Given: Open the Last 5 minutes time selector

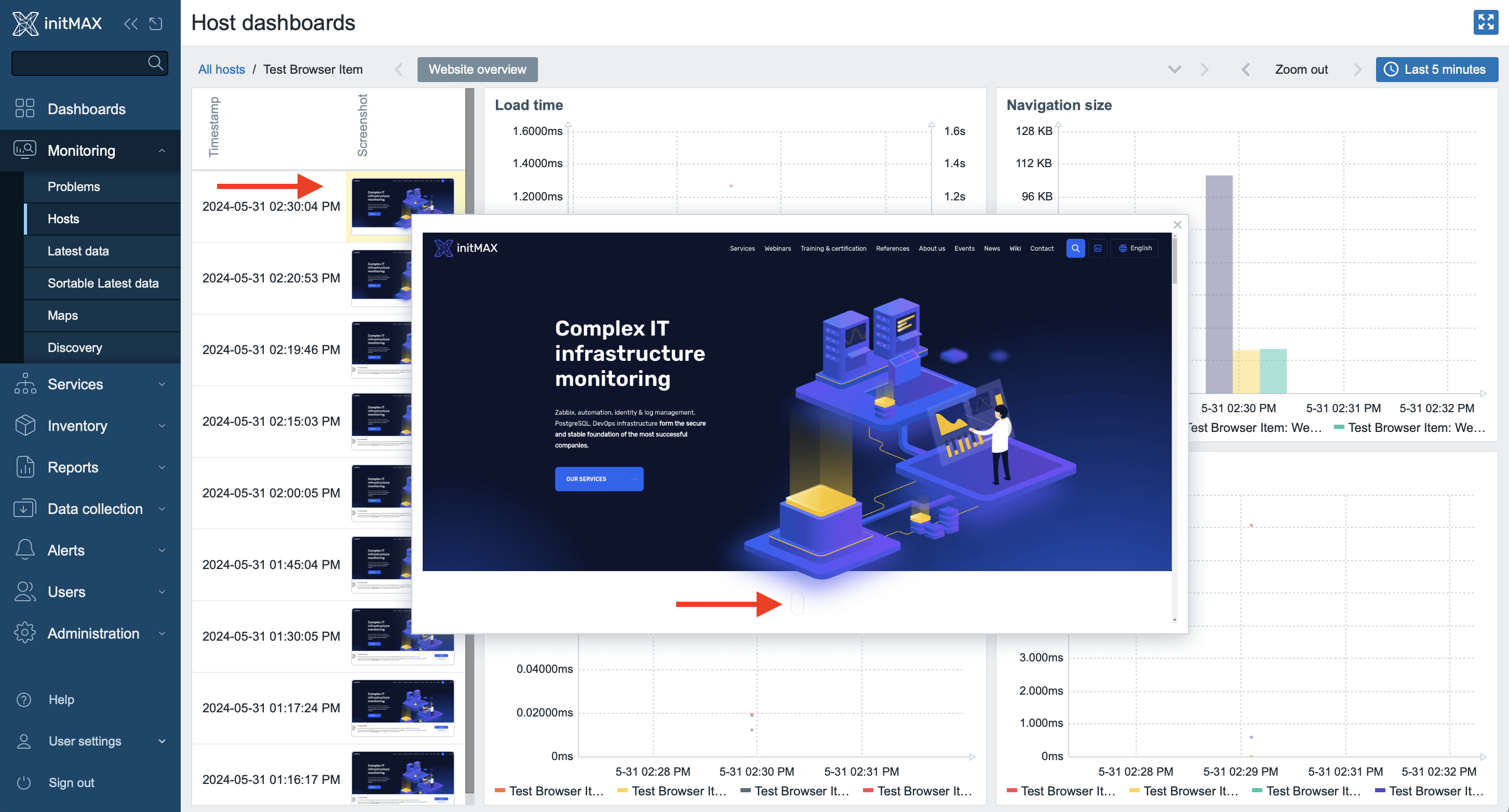Looking at the screenshot, I should point(1436,69).
